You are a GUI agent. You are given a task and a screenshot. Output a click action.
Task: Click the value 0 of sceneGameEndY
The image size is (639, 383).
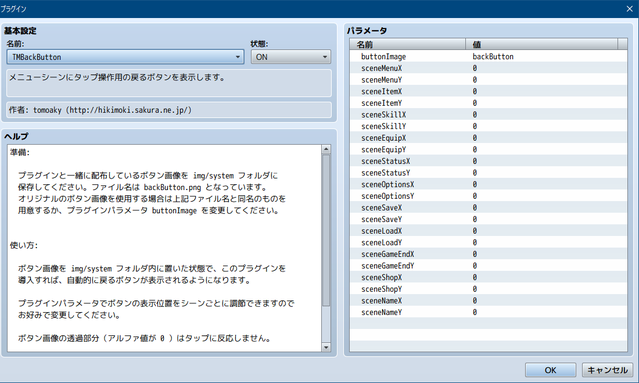click(475, 266)
